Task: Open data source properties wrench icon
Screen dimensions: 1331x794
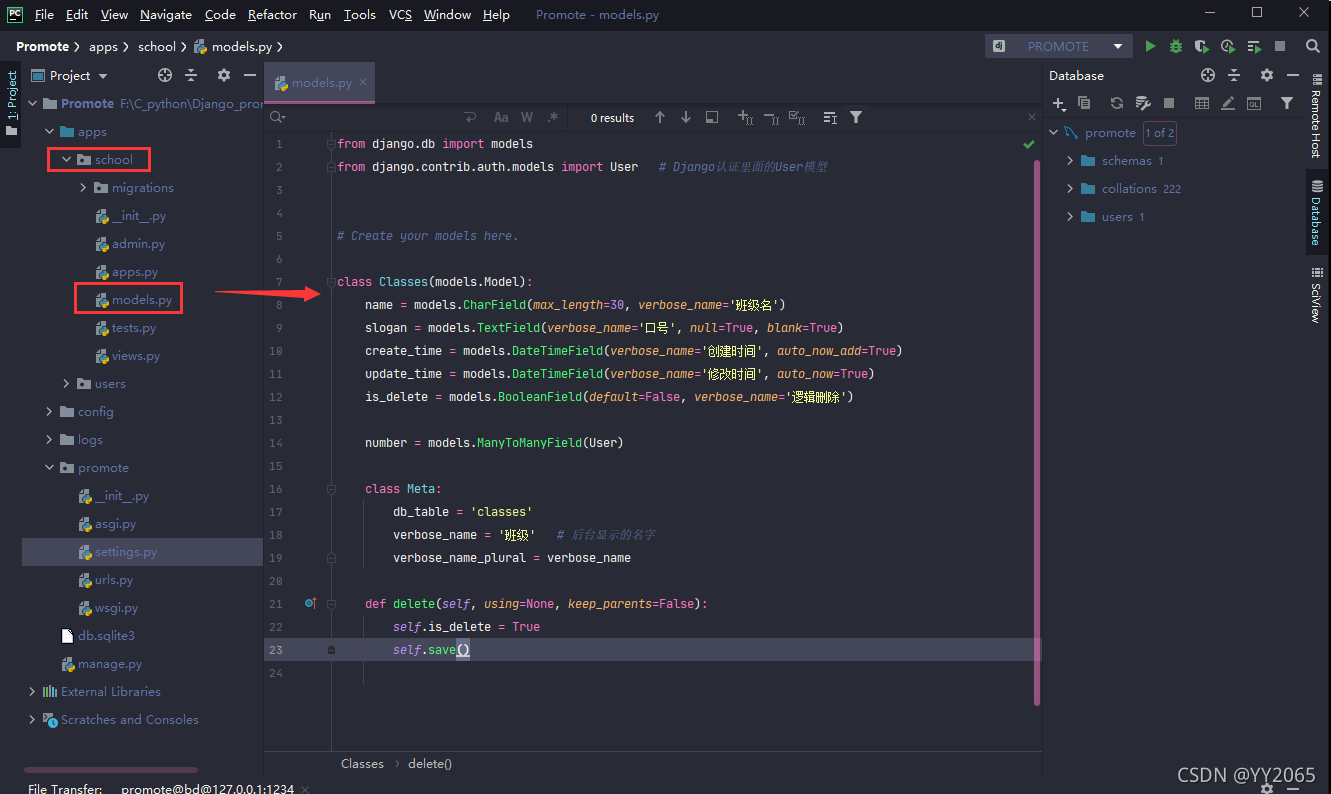Action: click(1143, 103)
